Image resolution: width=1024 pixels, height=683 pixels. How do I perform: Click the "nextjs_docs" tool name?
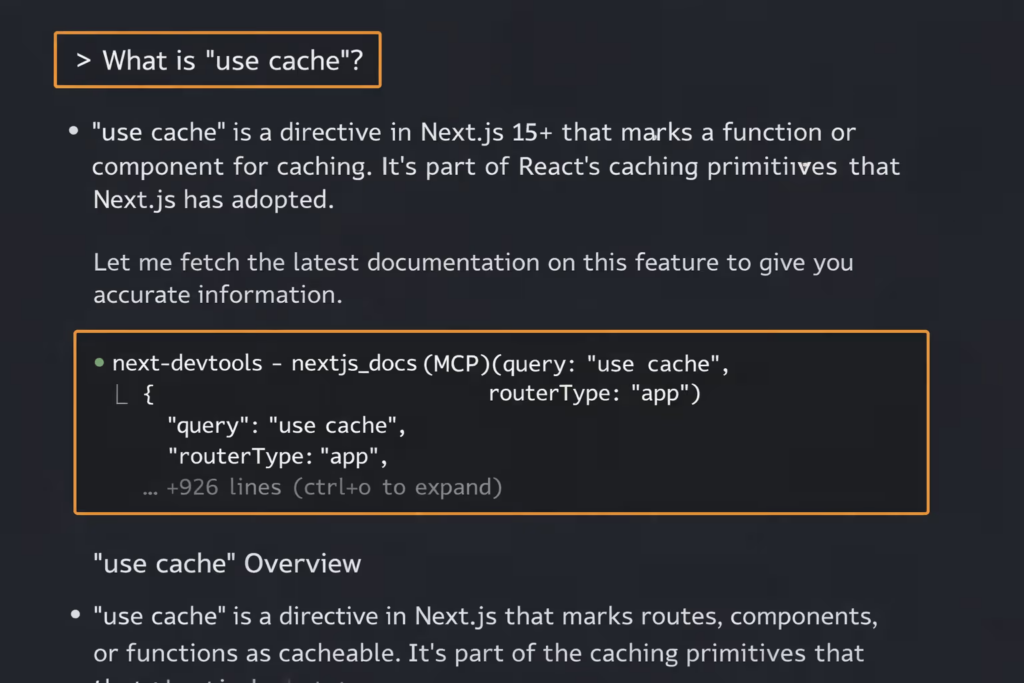353,364
